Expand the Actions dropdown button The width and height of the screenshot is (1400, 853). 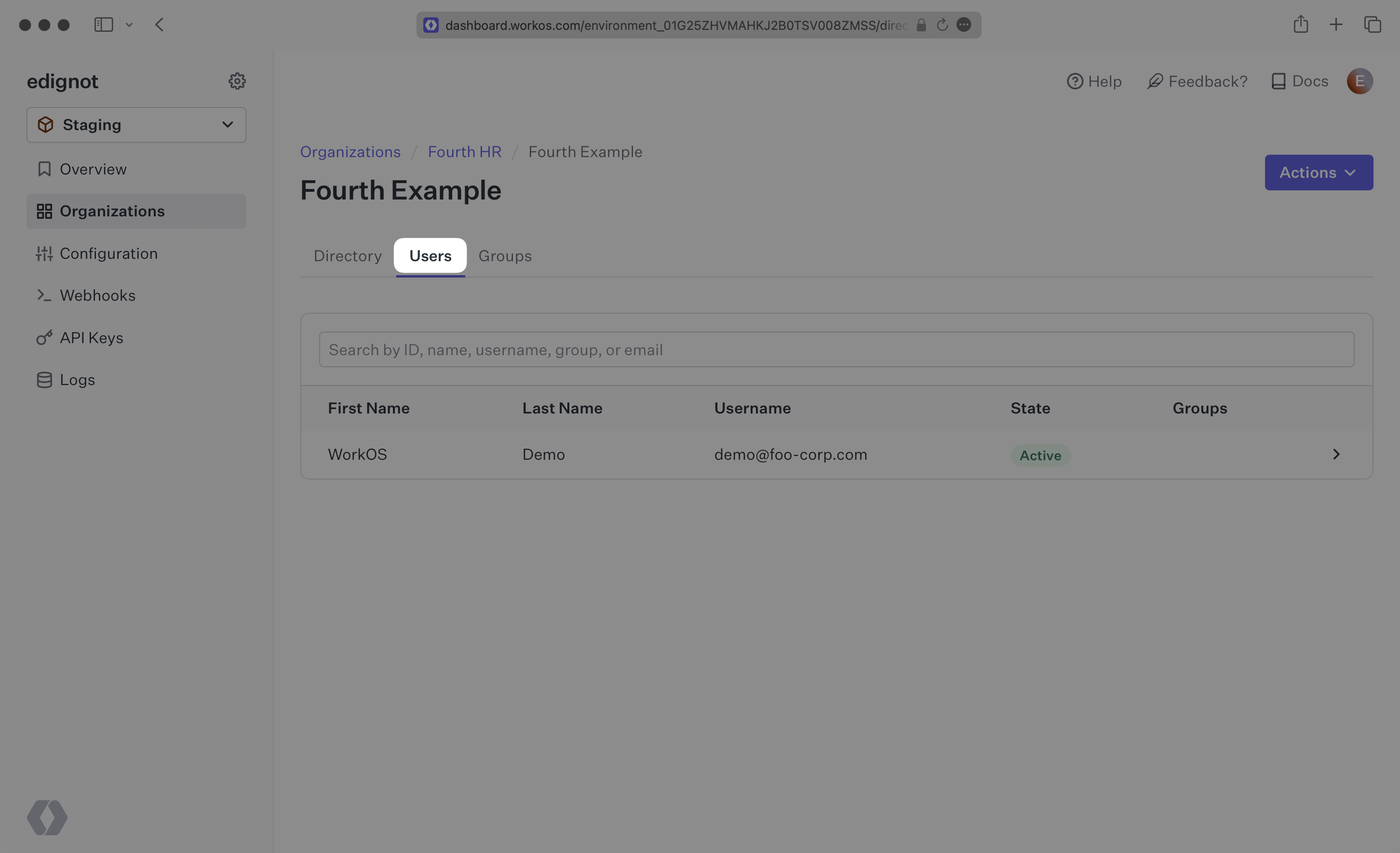[x=1319, y=172]
